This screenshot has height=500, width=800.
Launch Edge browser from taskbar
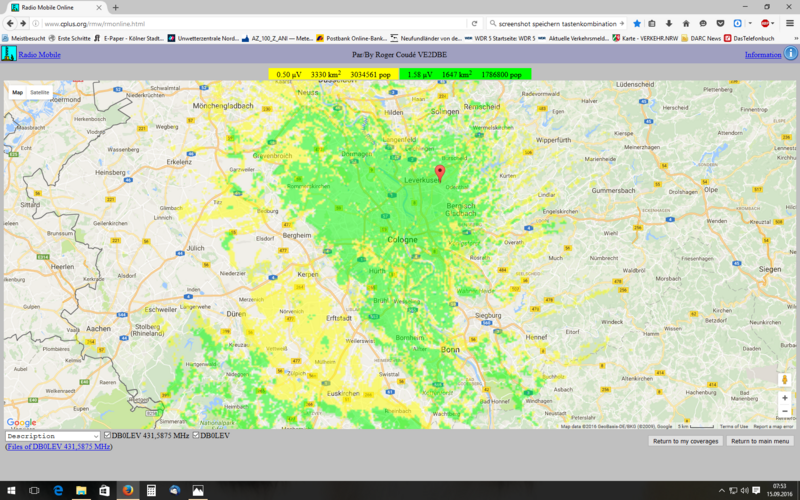(58, 490)
